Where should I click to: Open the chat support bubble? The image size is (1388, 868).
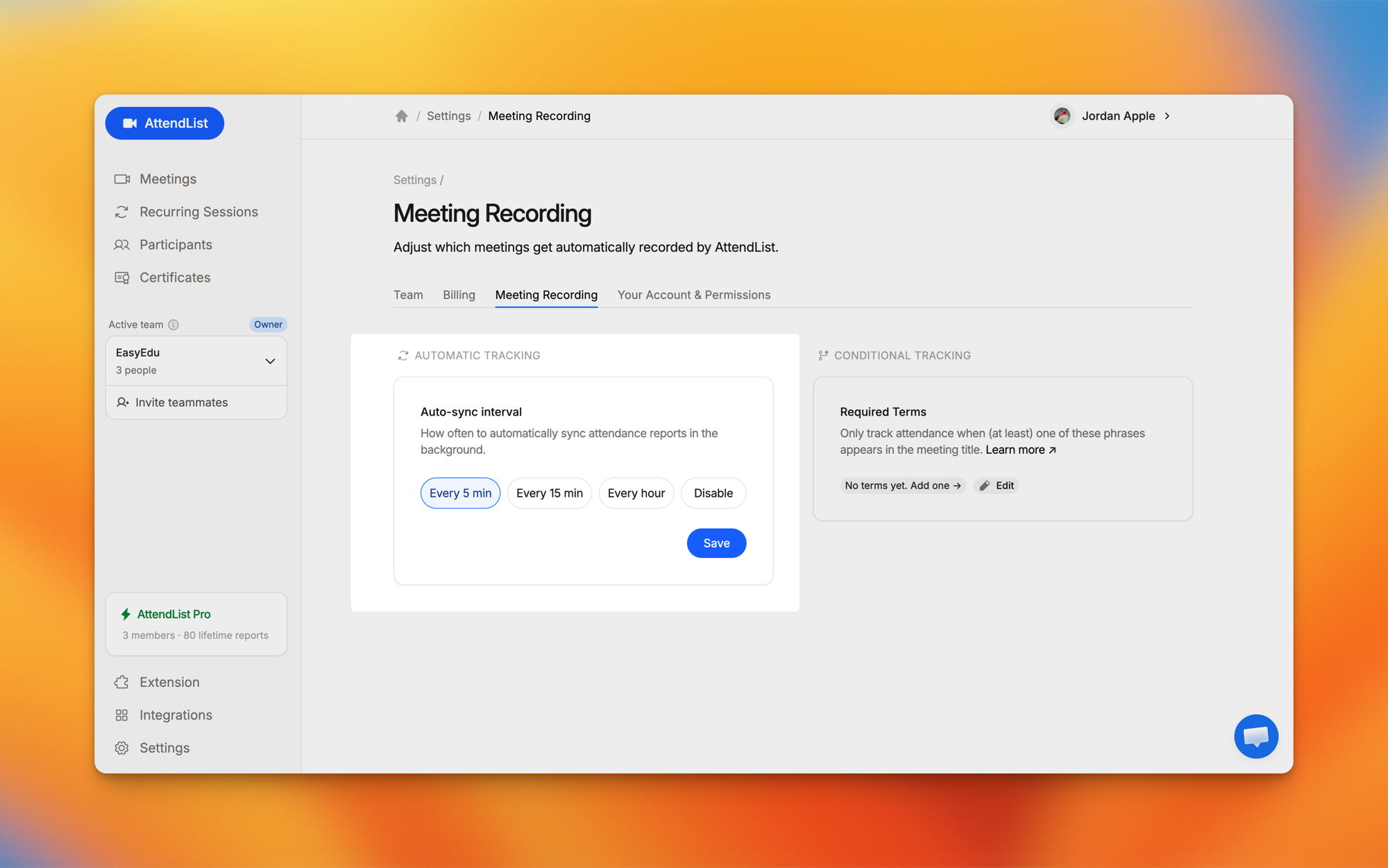coord(1256,736)
